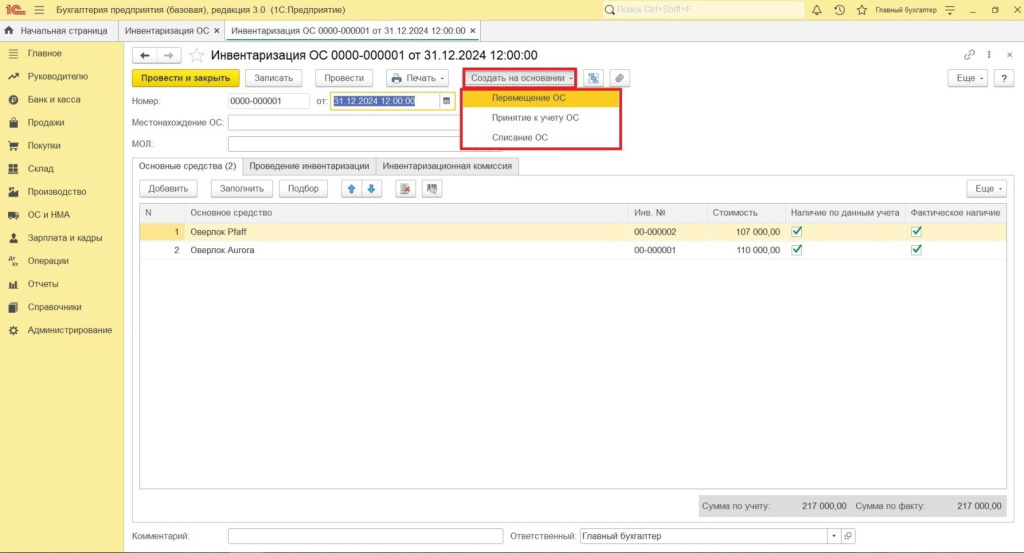Choose Принятие к учету ОС from menu
This screenshot has height=553, width=1024.
[x=541, y=118]
